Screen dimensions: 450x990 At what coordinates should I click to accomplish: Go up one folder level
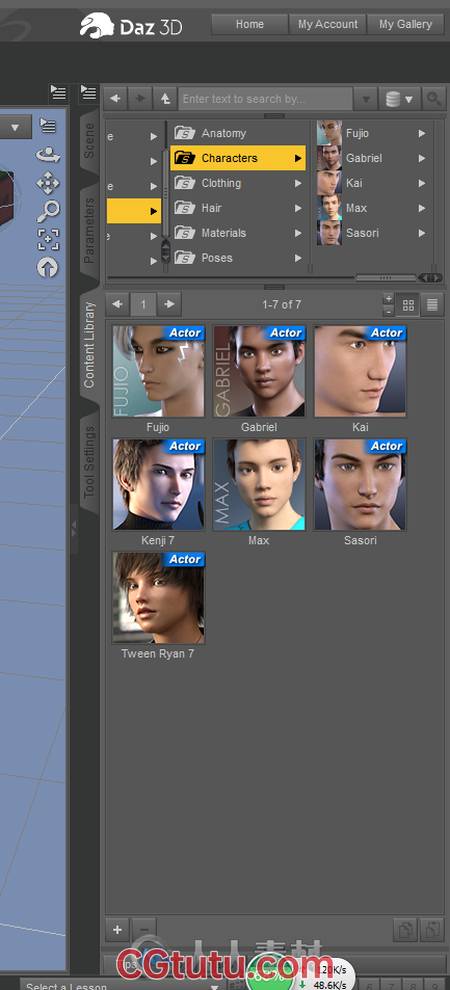(x=165, y=98)
